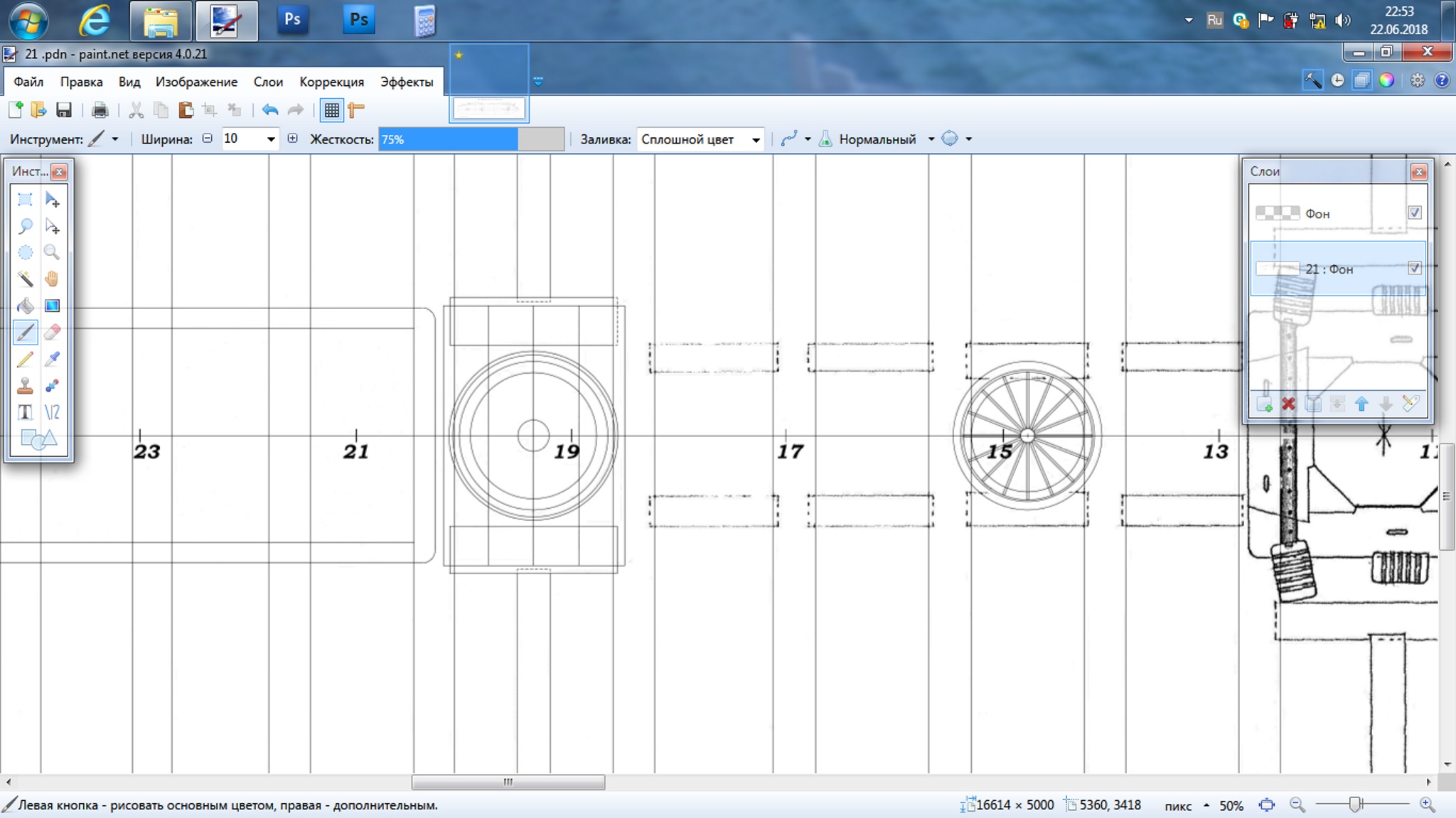Open layer properties in Layers panel
The image size is (1456, 818).
pos(1410,404)
